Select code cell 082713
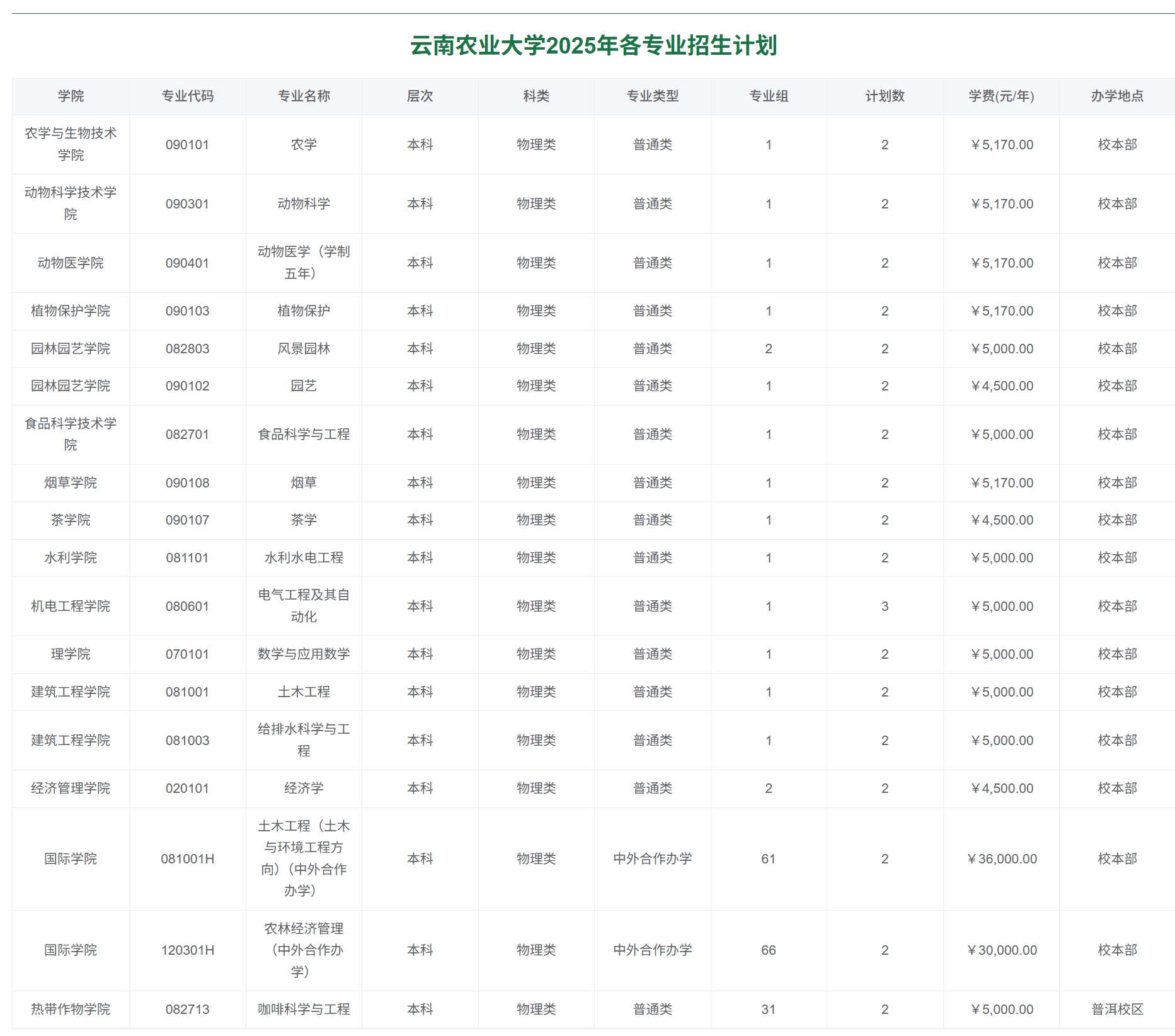 [x=187, y=1010]
